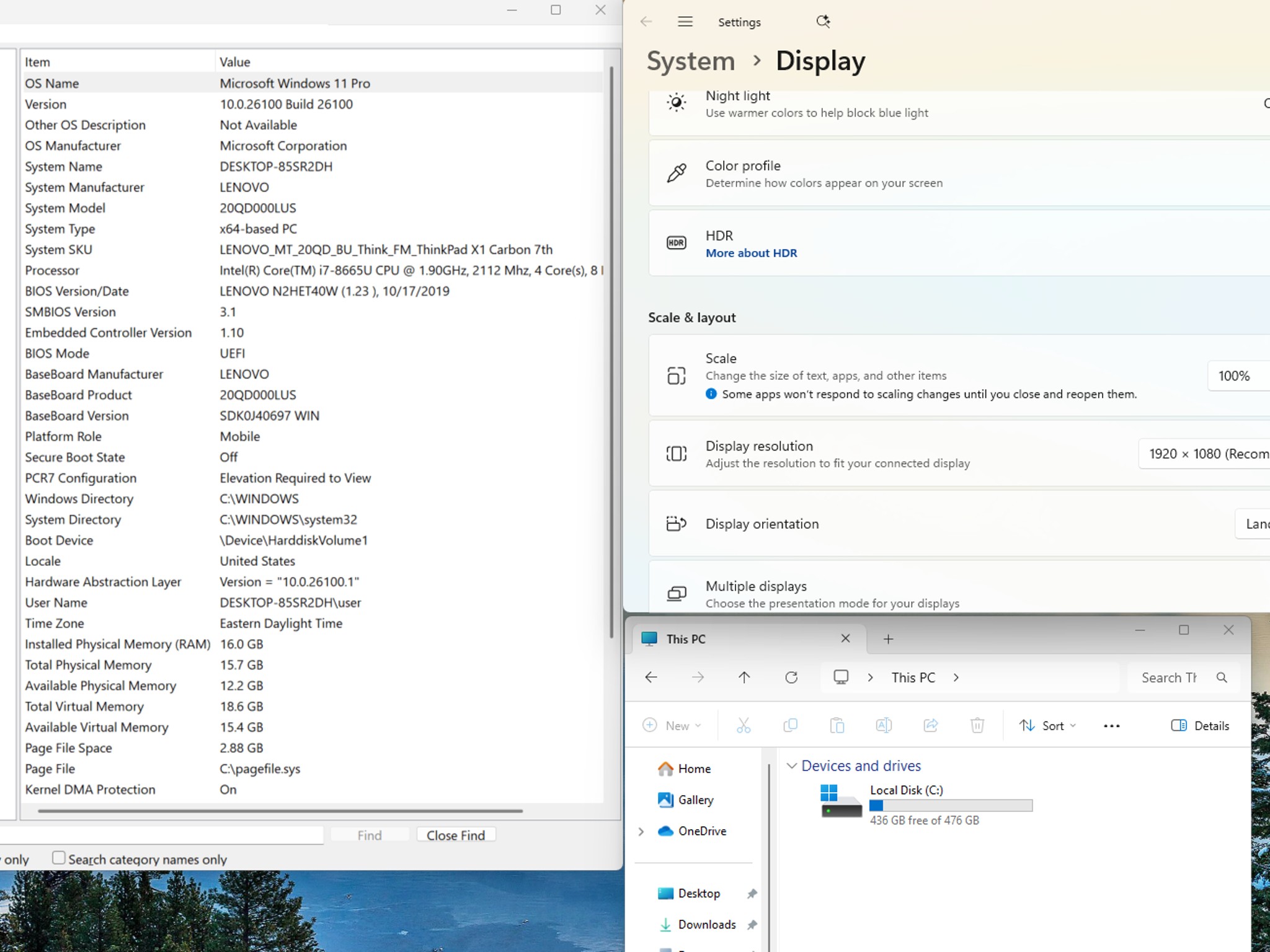Collapse the Devices and drives group
This screenshot has height=952, width=1270.
tap(792, 765)
